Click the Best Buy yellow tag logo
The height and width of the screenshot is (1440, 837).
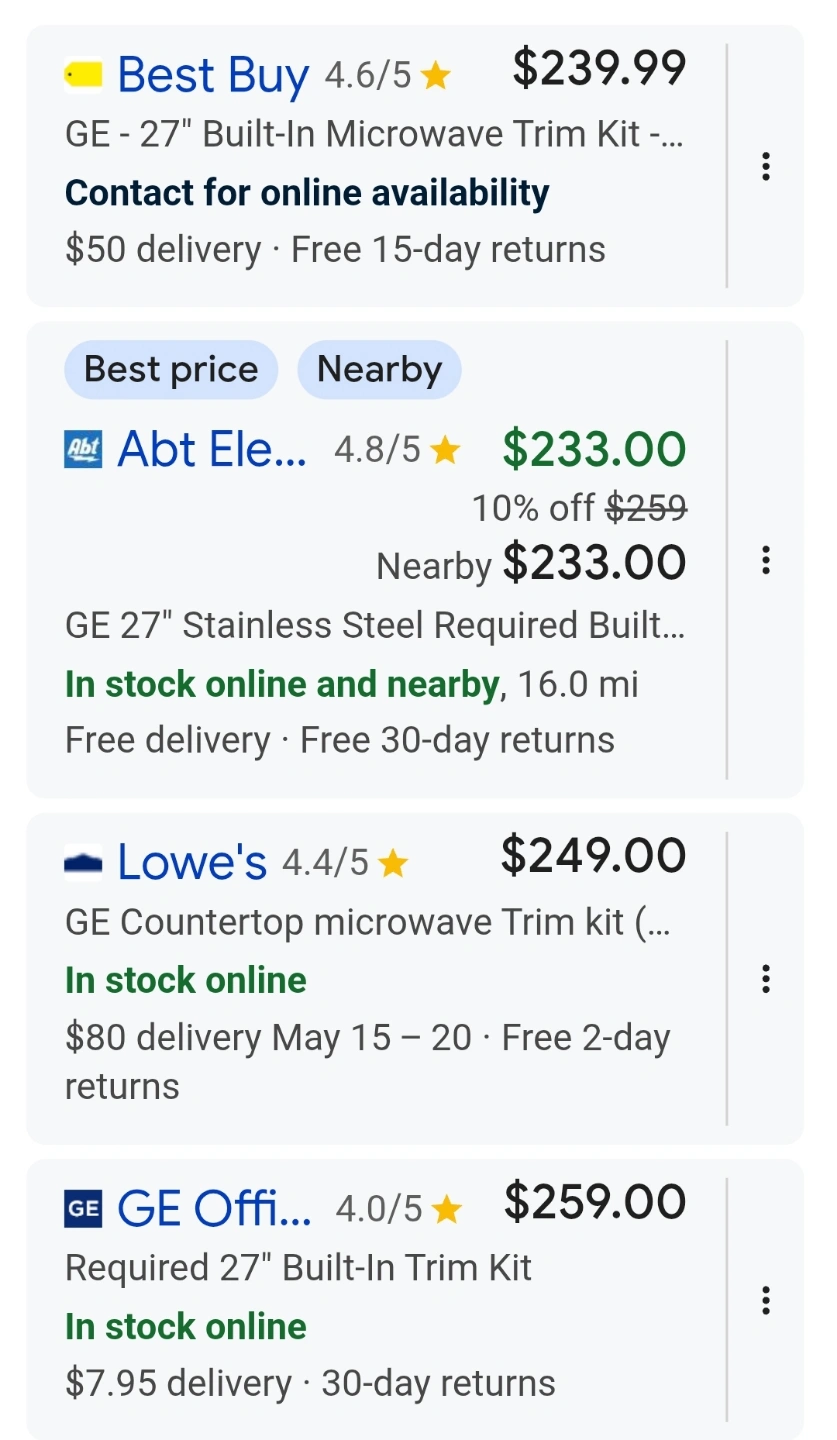tap(83, 75)
